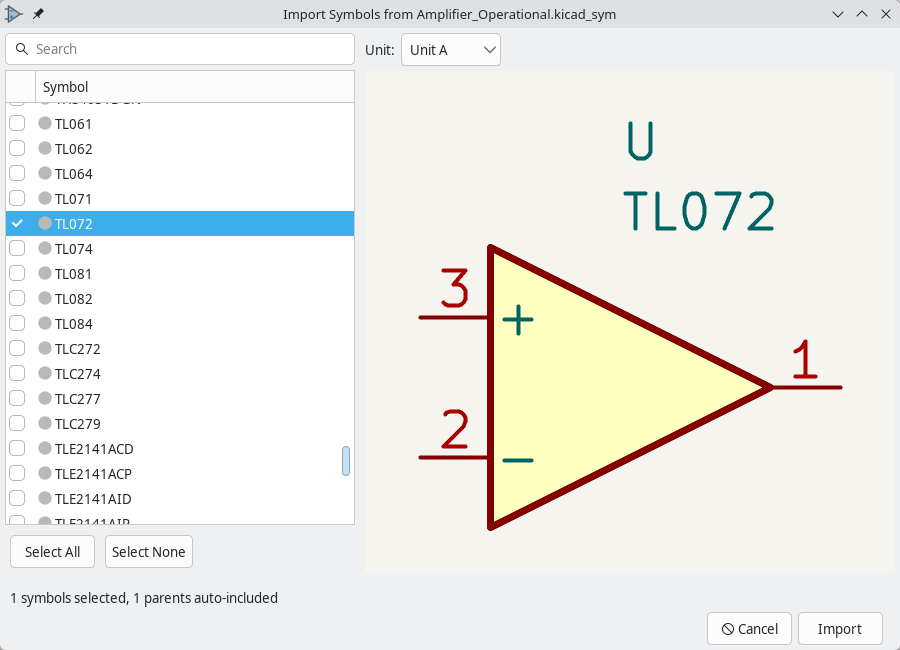Click the symbol icon beside TL082
Screen dimensions: 900x650
pos(45,298)
